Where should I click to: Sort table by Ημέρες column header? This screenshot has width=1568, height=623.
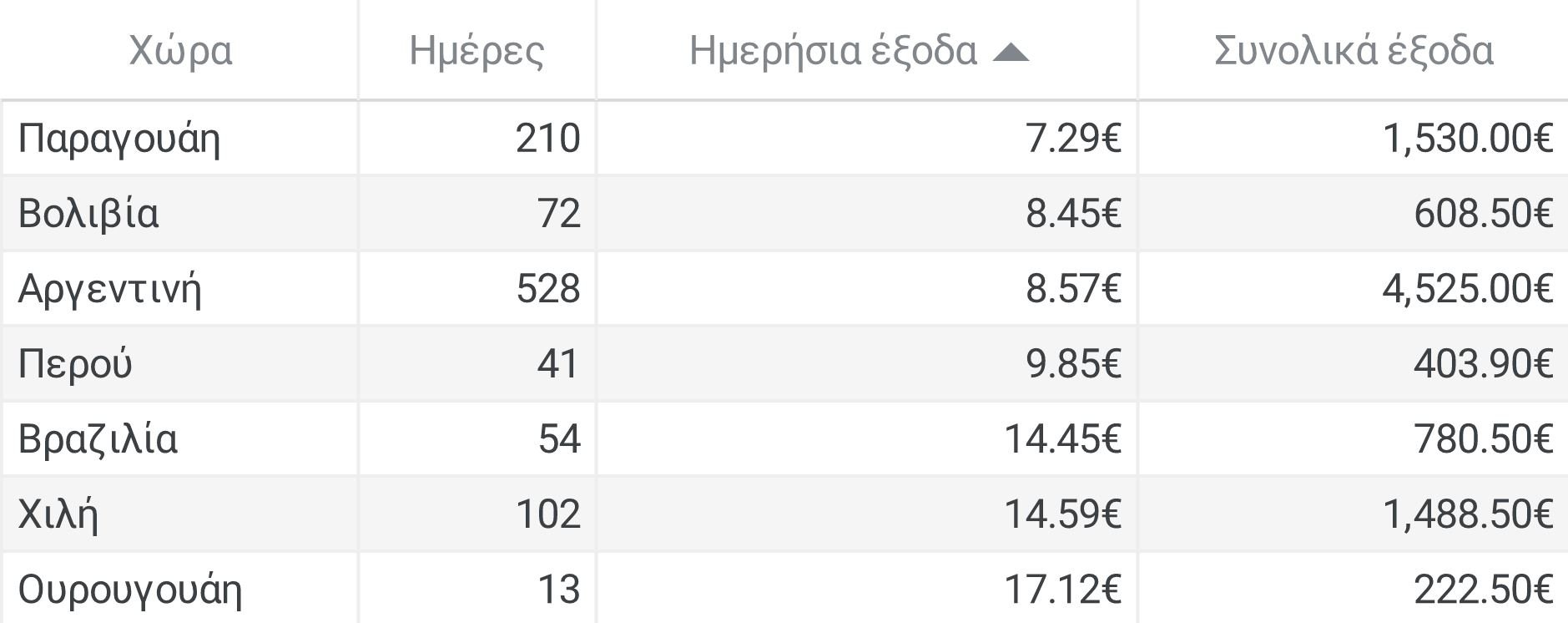[x=476, y=51]
